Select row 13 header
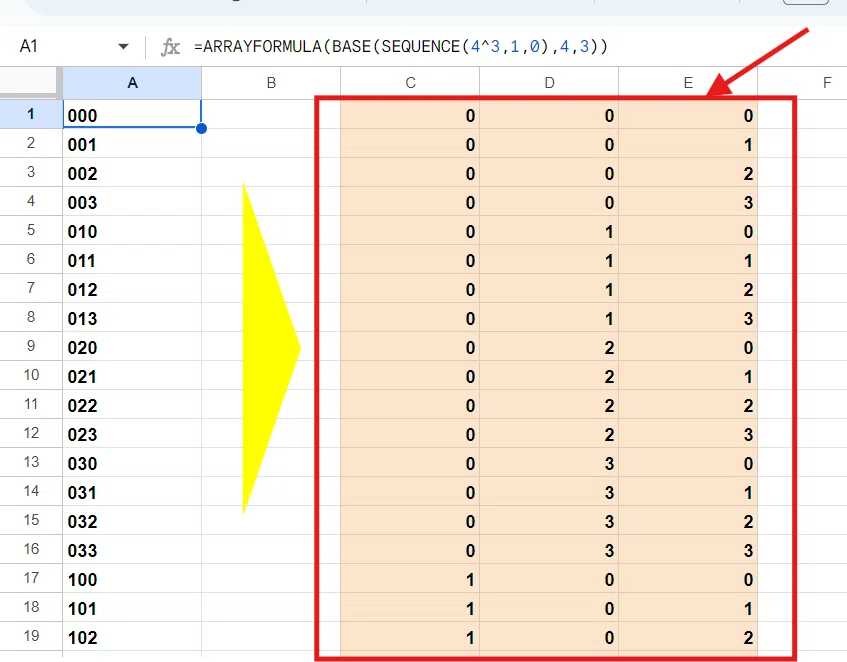 click(x=31, y=462)
